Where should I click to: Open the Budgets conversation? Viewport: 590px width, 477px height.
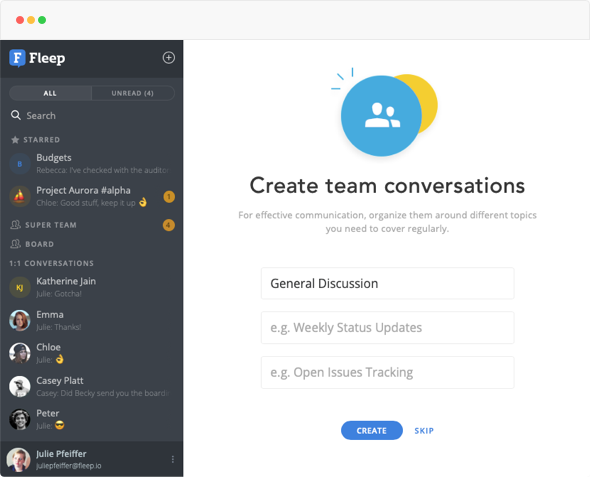click(92, 164)
